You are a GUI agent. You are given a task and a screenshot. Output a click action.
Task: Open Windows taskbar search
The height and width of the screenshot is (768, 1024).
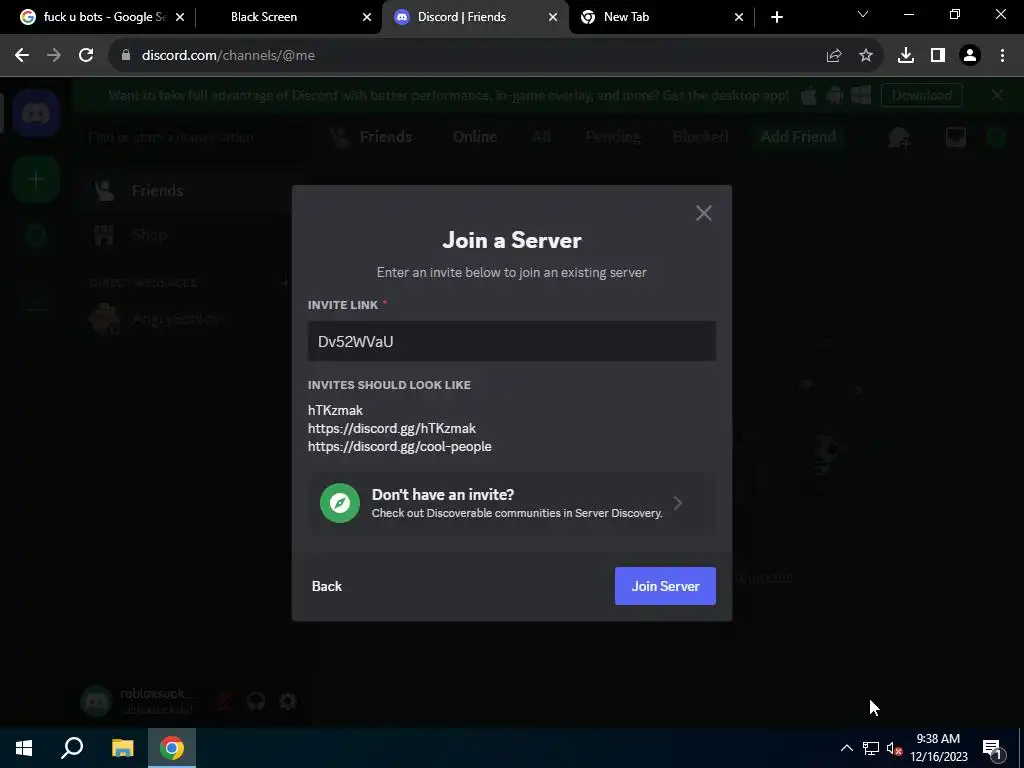pyautogui.click(x=72, y=748)
